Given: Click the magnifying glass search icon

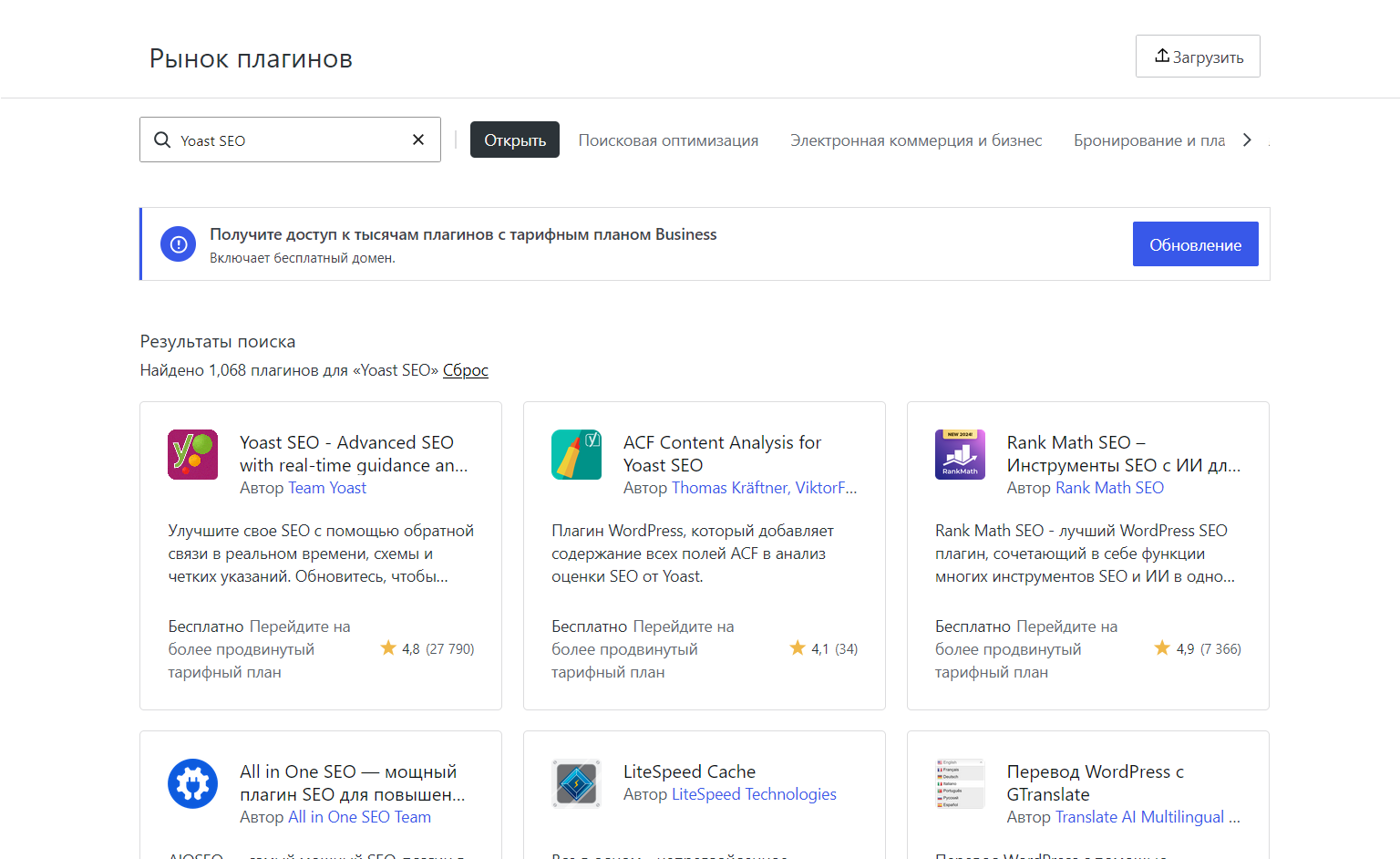Looking at the screenshot, I should [x=162, y=140].
